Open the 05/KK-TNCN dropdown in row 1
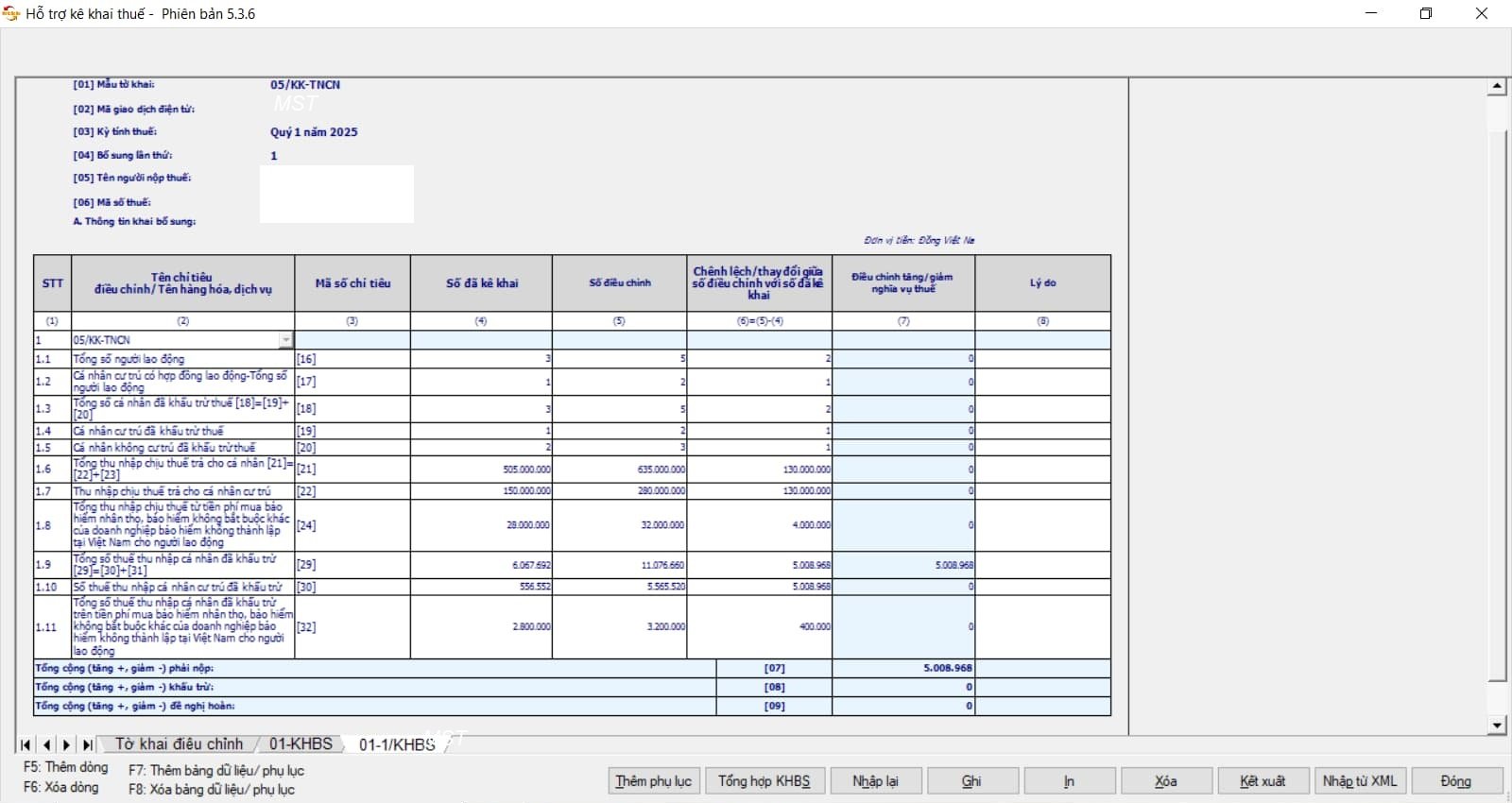 click(285, 340)
